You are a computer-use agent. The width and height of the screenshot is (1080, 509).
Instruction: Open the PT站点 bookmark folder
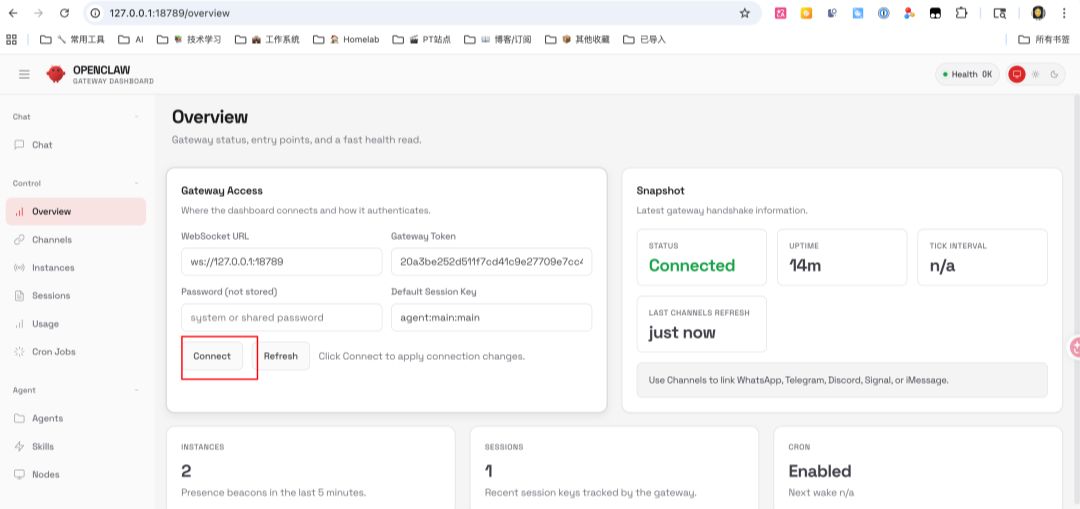(422, 39)
